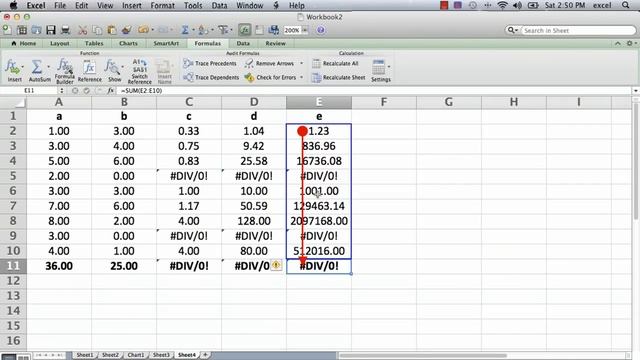The image size is (640, 360).
Task: Select cell containing 2097168.00
Action: [319, 221]
